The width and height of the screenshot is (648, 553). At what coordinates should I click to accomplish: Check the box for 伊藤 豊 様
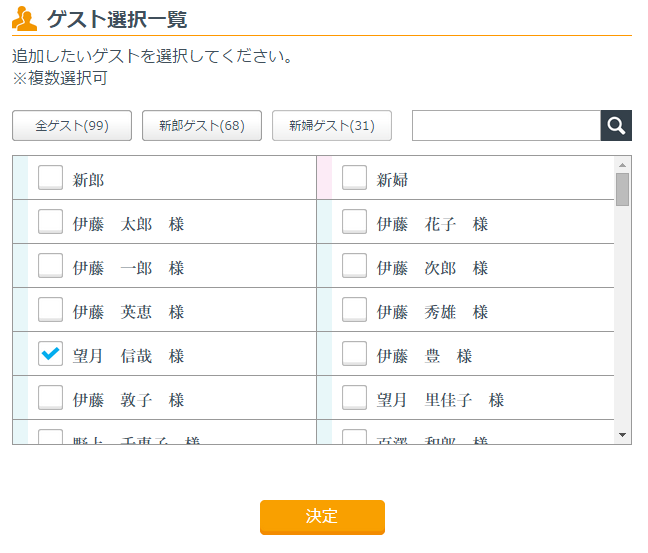pyautogui.click(x=354, y=354)
